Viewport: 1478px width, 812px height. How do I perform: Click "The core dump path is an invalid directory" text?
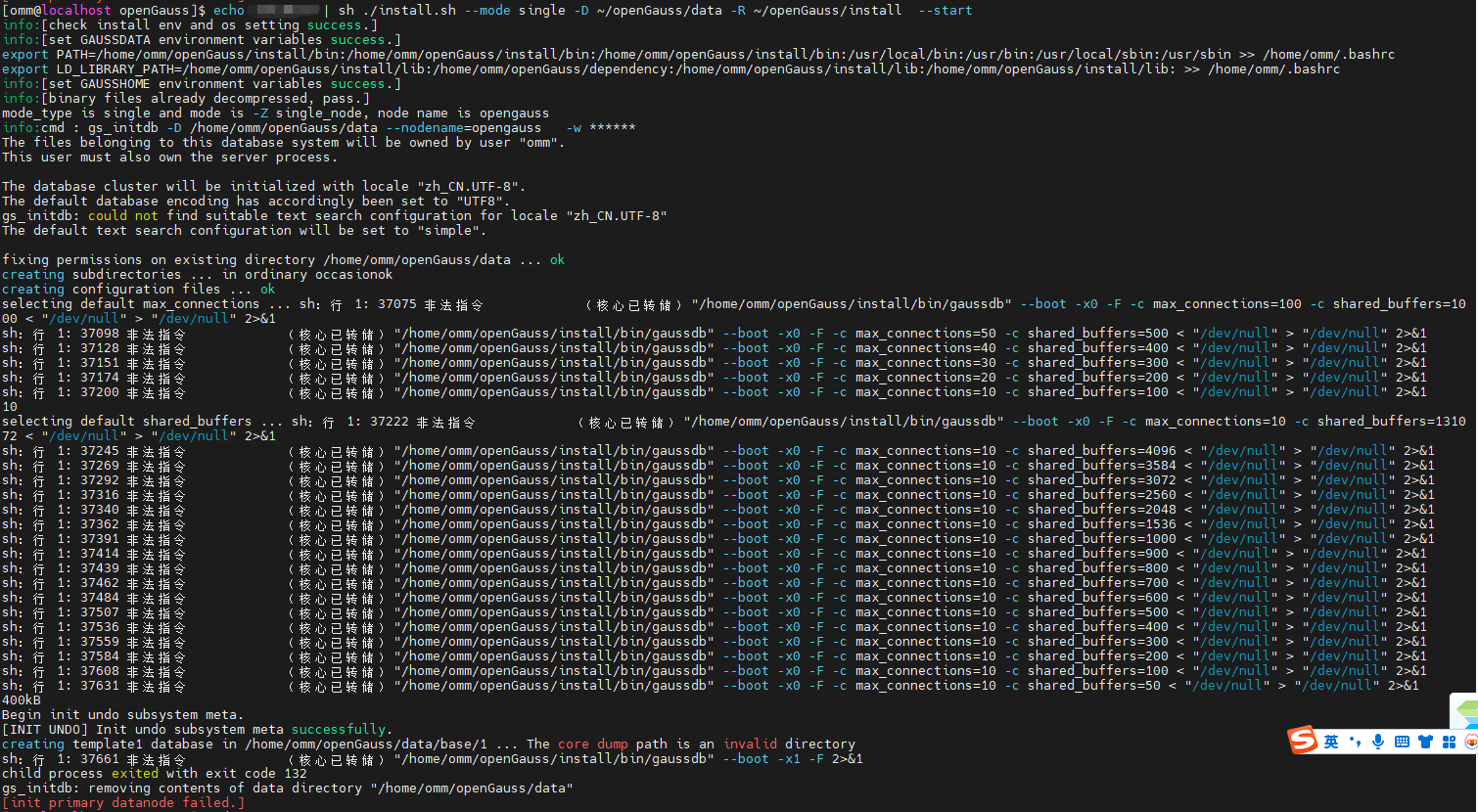tap(691, 744)
